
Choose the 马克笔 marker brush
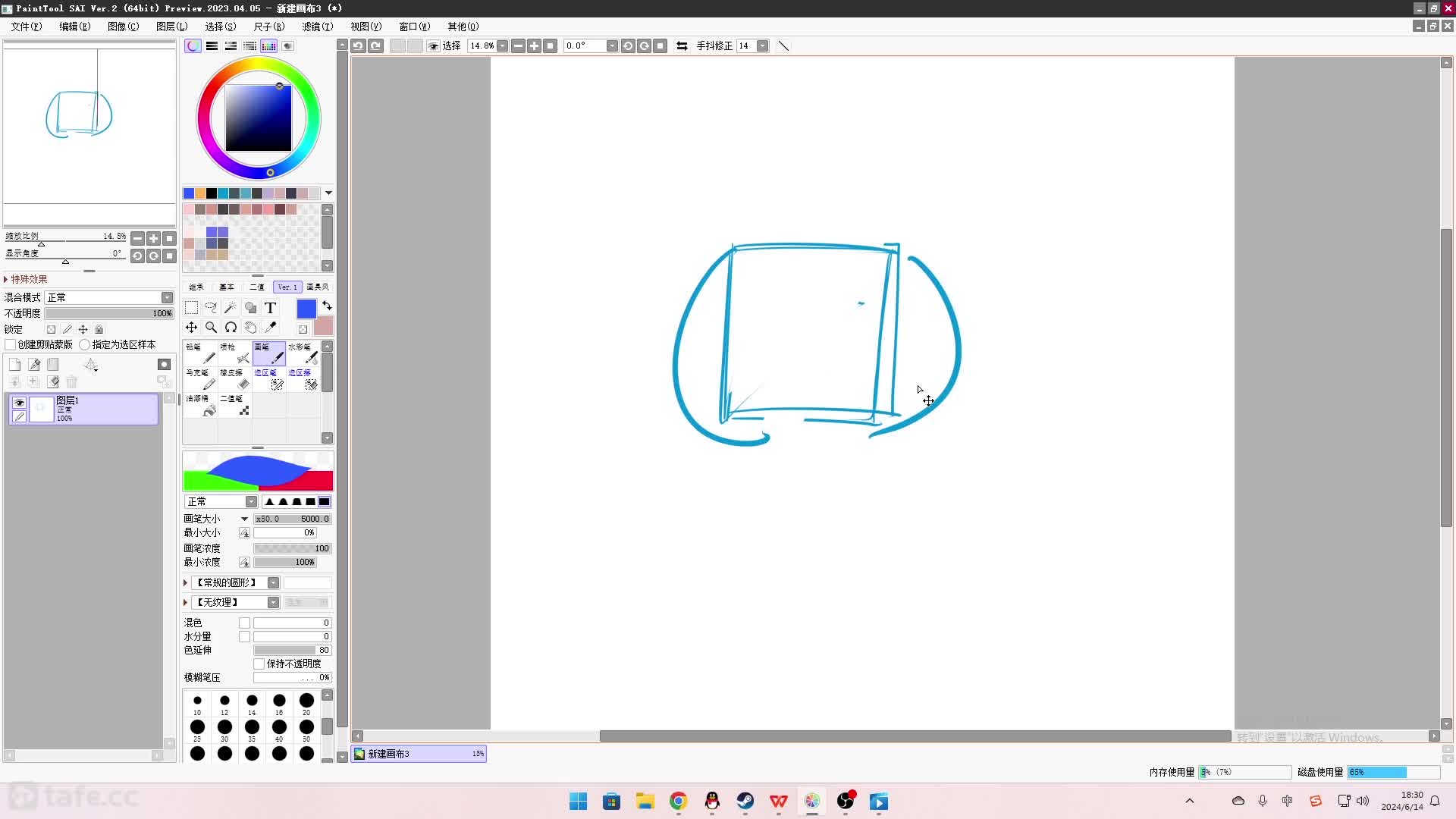coord(202,379)
